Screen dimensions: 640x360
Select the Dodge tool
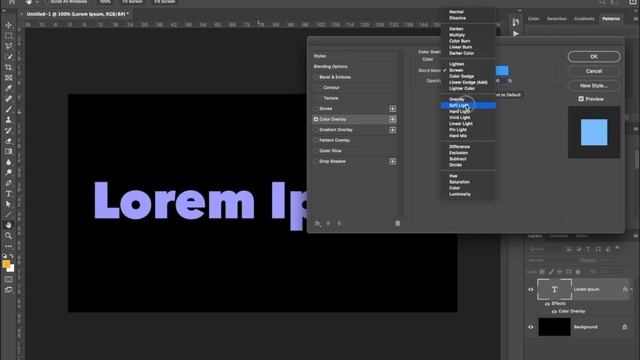(8, 173)
